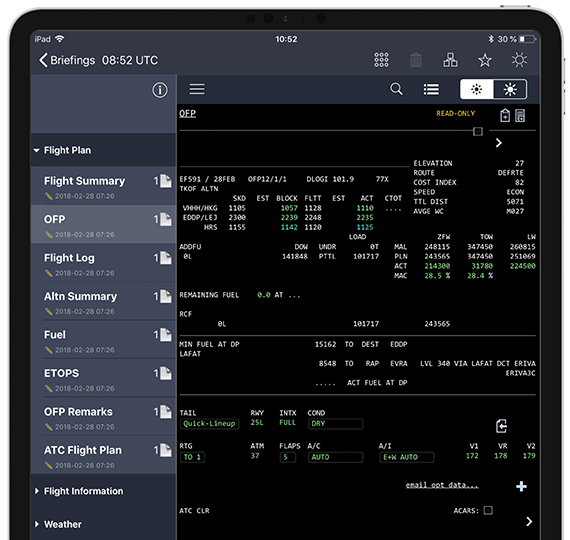Click V1 speed value 172
The width and height of the screenshot is (570, 540).
click(472, 456)
